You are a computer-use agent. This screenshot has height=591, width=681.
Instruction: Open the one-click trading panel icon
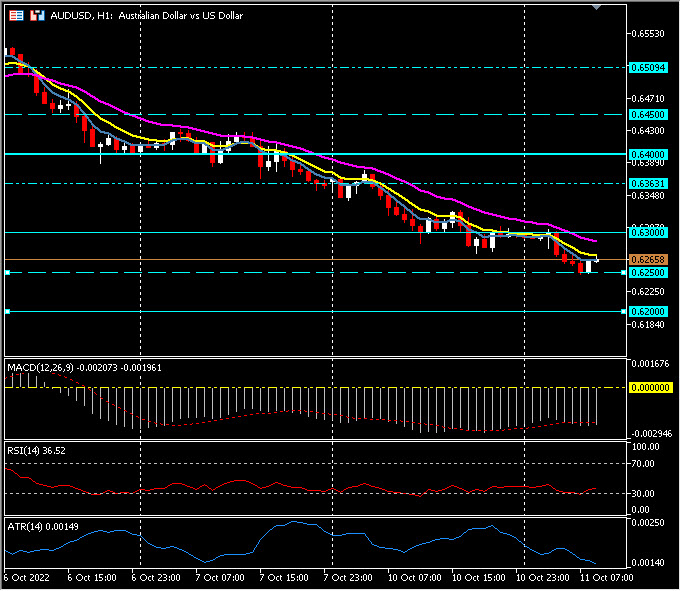pos(14,16)
